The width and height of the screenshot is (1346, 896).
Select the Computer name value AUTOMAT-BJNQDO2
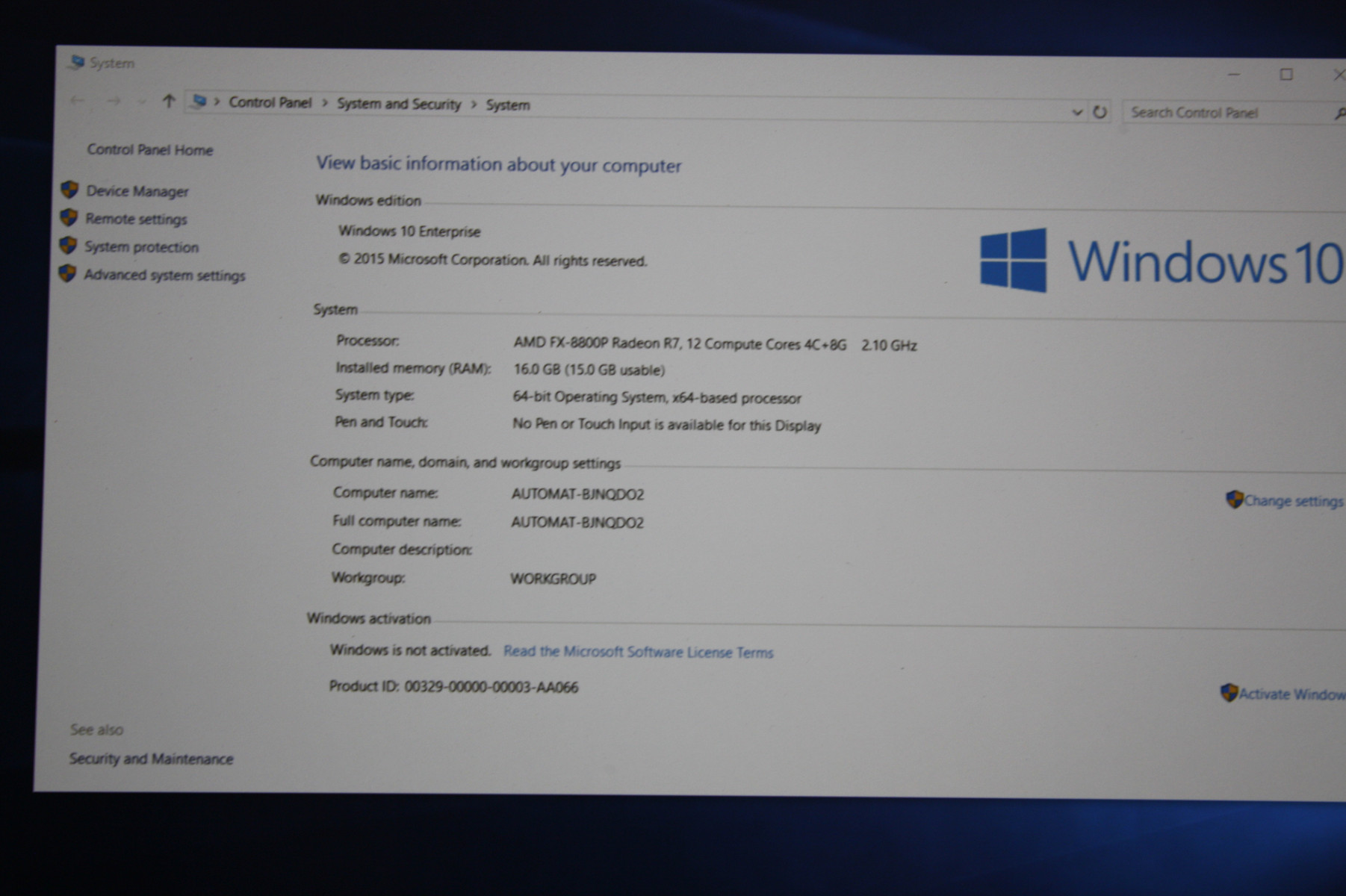(x=577, y=494)
